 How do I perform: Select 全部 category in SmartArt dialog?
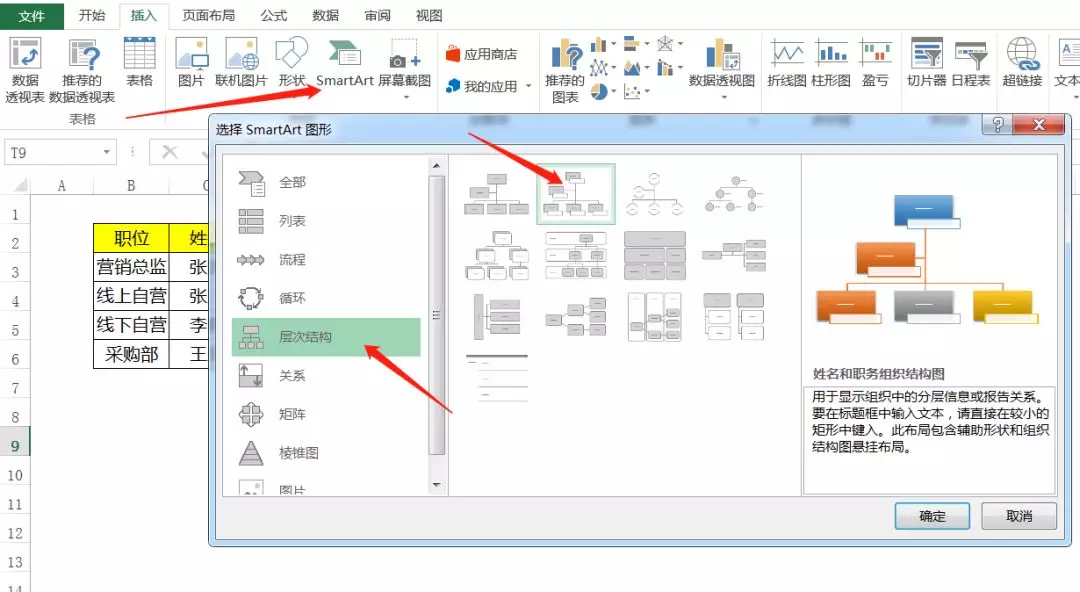[326, 182]
